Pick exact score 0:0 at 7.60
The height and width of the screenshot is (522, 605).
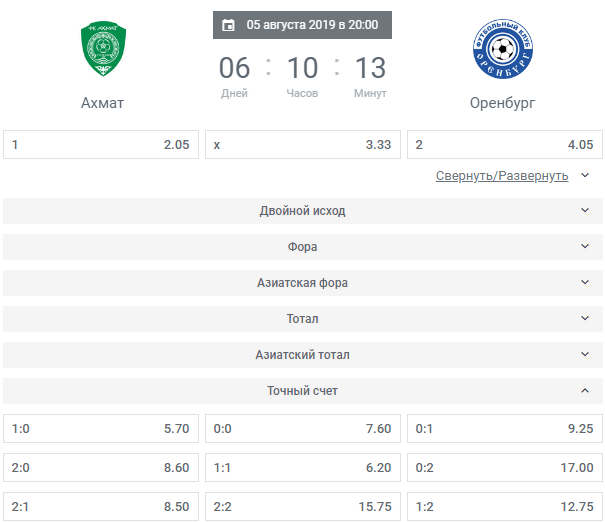[303, 429]
